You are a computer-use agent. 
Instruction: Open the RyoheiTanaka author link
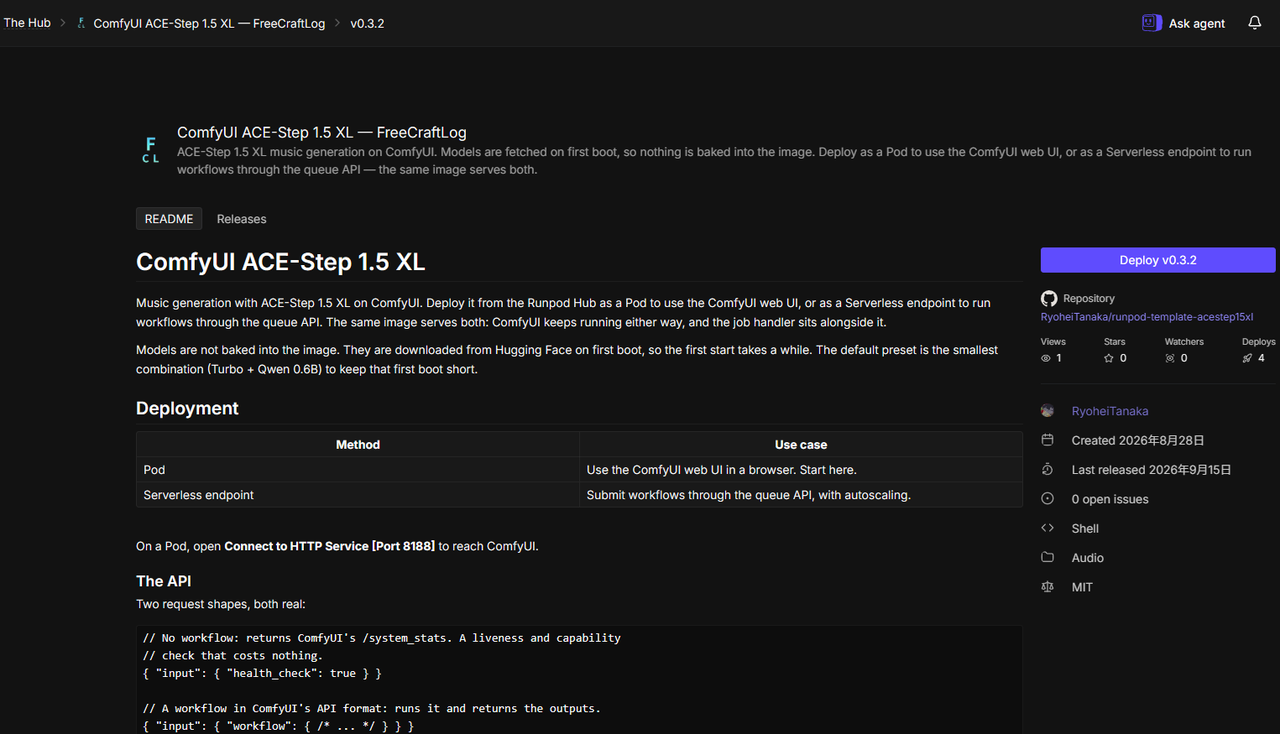pyautogui.click(x=1110, y=411)
